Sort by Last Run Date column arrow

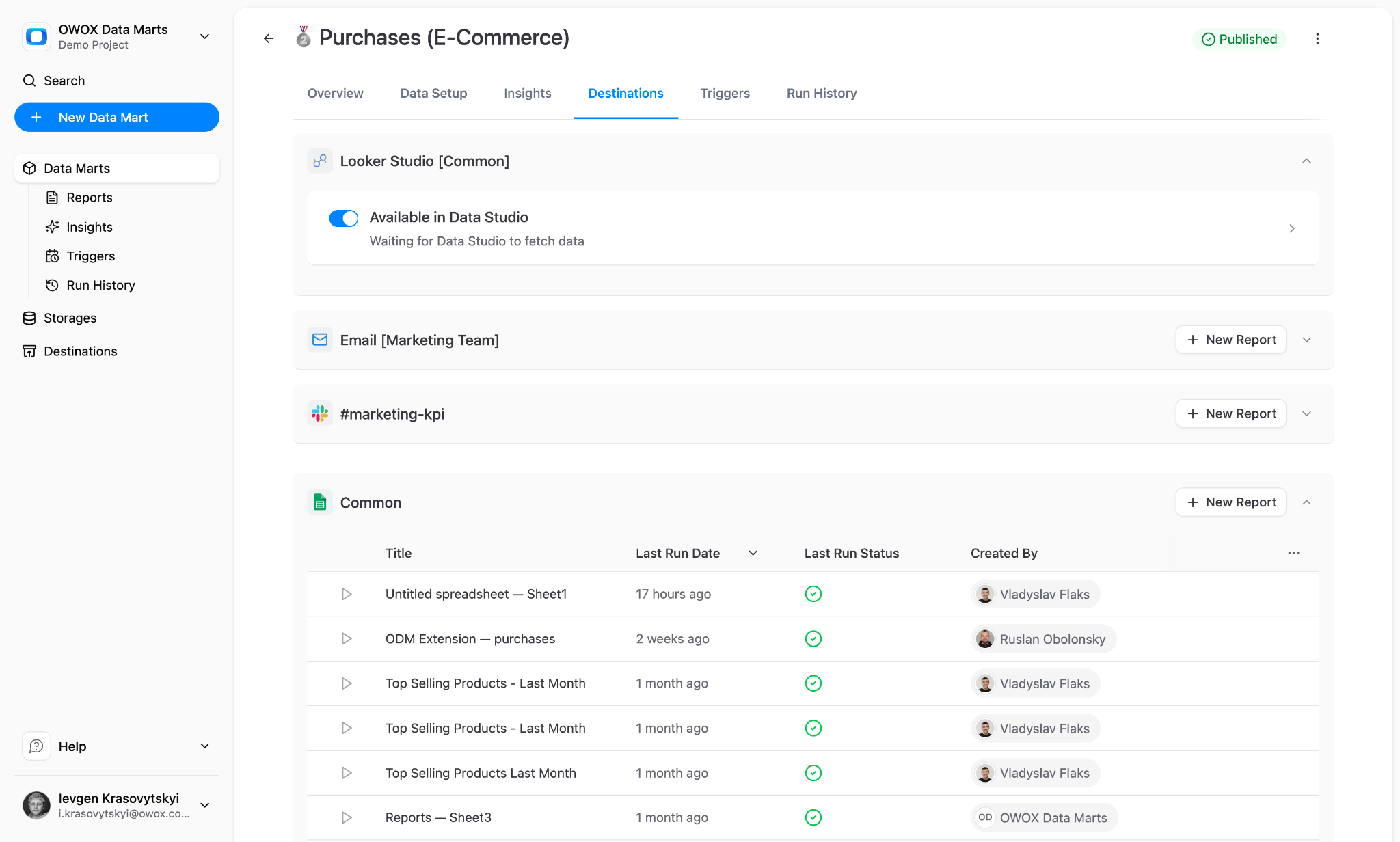753,553
